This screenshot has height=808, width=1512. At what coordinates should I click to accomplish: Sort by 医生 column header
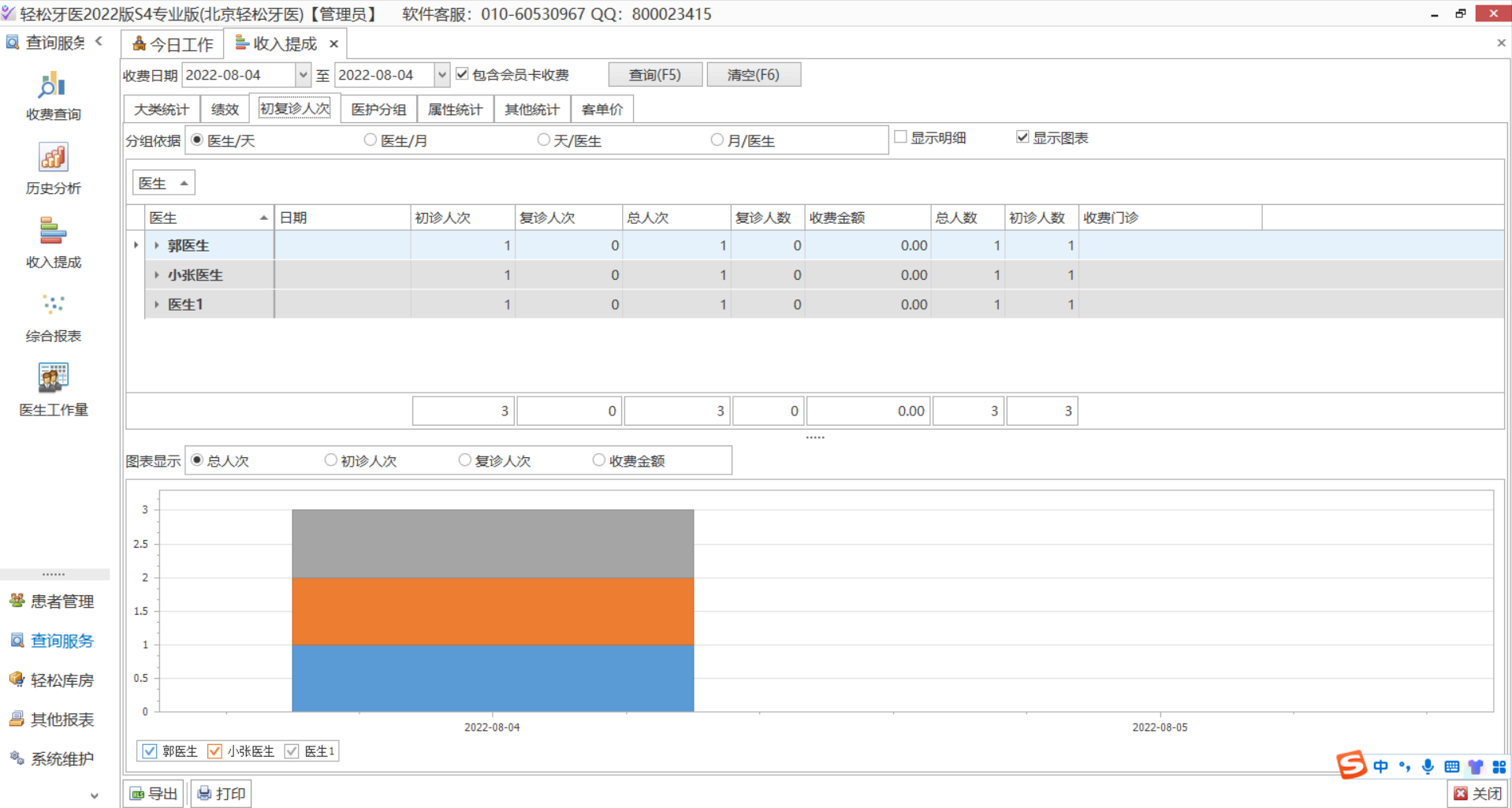point(209,218)
